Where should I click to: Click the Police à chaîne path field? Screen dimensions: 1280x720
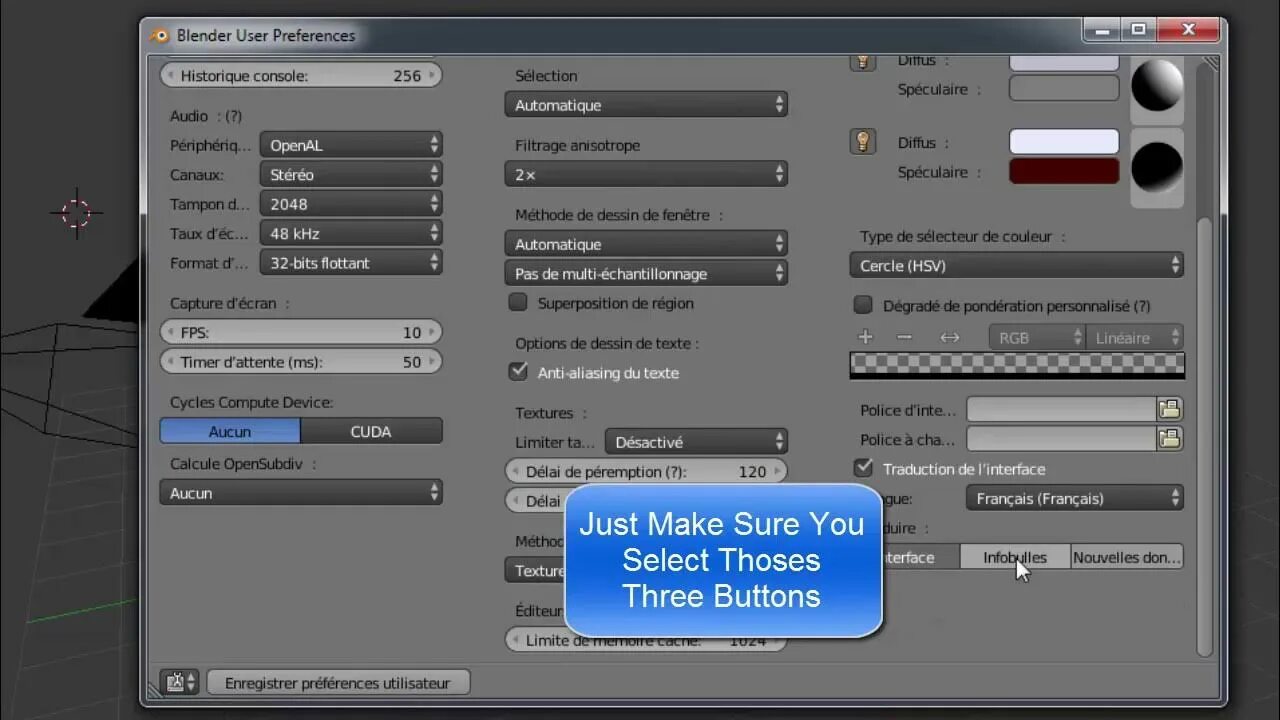[x=1061, y=438]
